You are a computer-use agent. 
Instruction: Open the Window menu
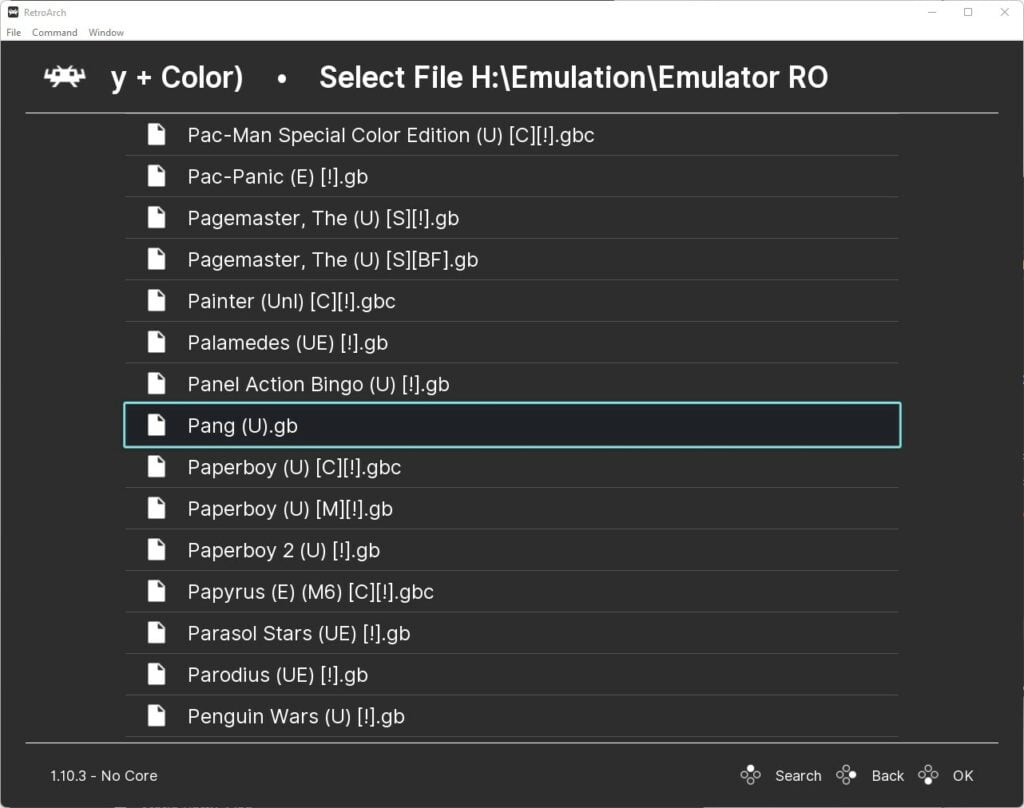pyautogui.click(x=106, y=32)
